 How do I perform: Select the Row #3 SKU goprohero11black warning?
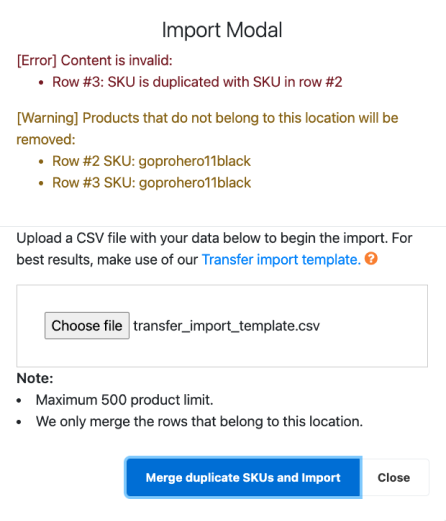pos(151,183)
